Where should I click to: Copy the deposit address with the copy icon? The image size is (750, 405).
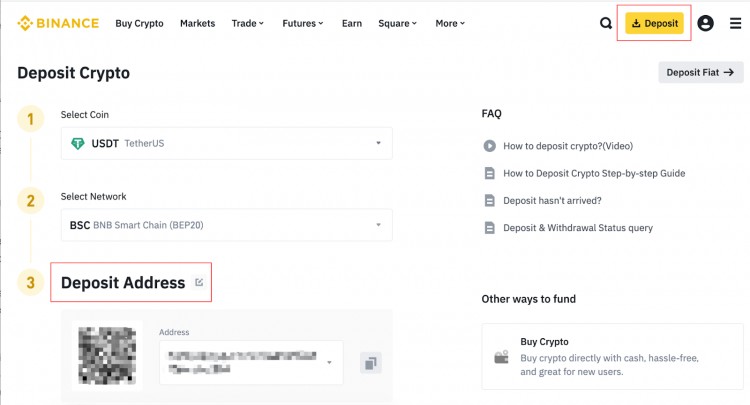370,363
